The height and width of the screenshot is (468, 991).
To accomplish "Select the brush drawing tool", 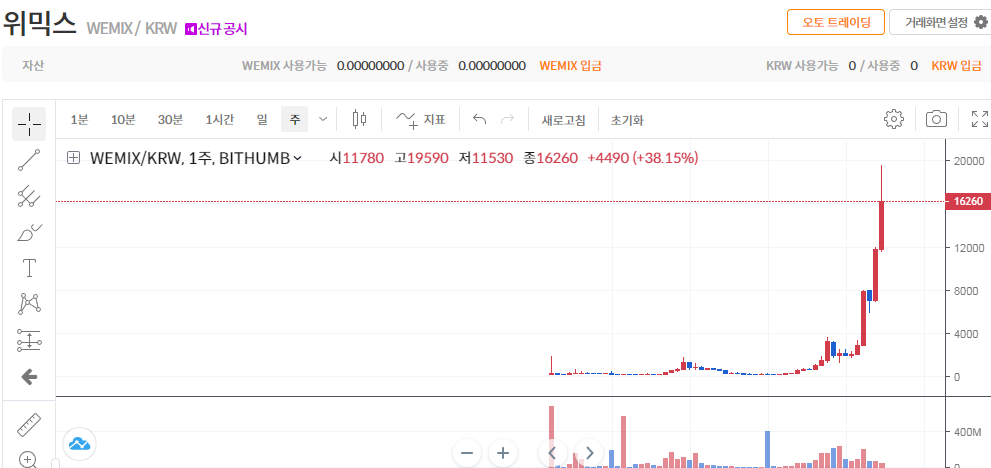I will point(29,233).
